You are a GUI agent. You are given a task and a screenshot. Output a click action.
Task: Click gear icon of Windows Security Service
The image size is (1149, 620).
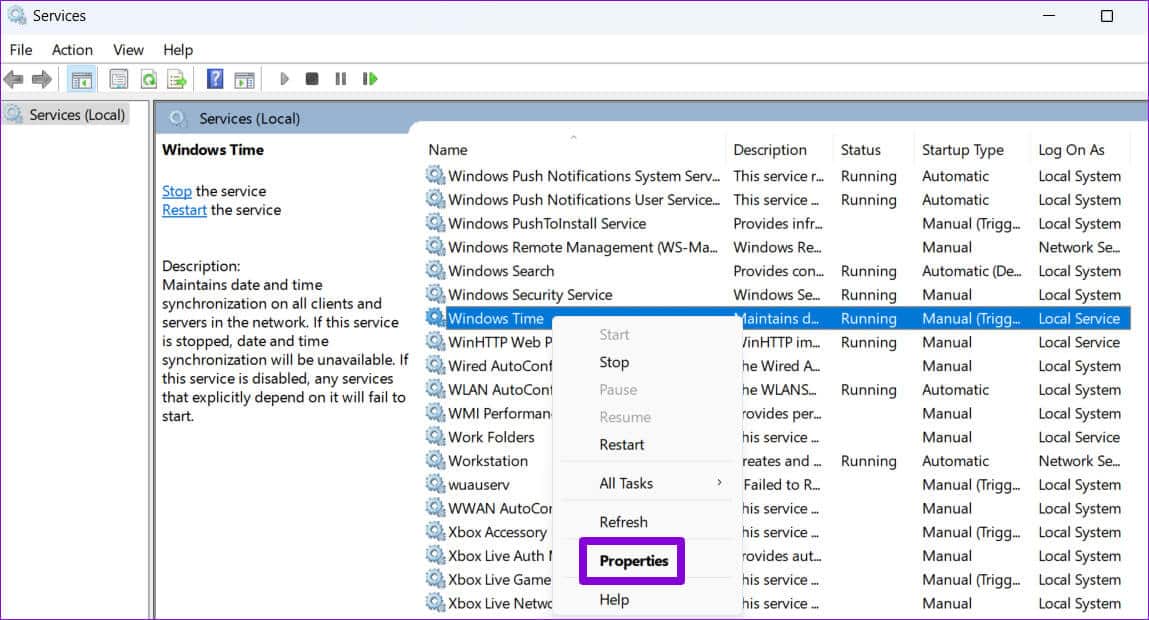[435, 294]
